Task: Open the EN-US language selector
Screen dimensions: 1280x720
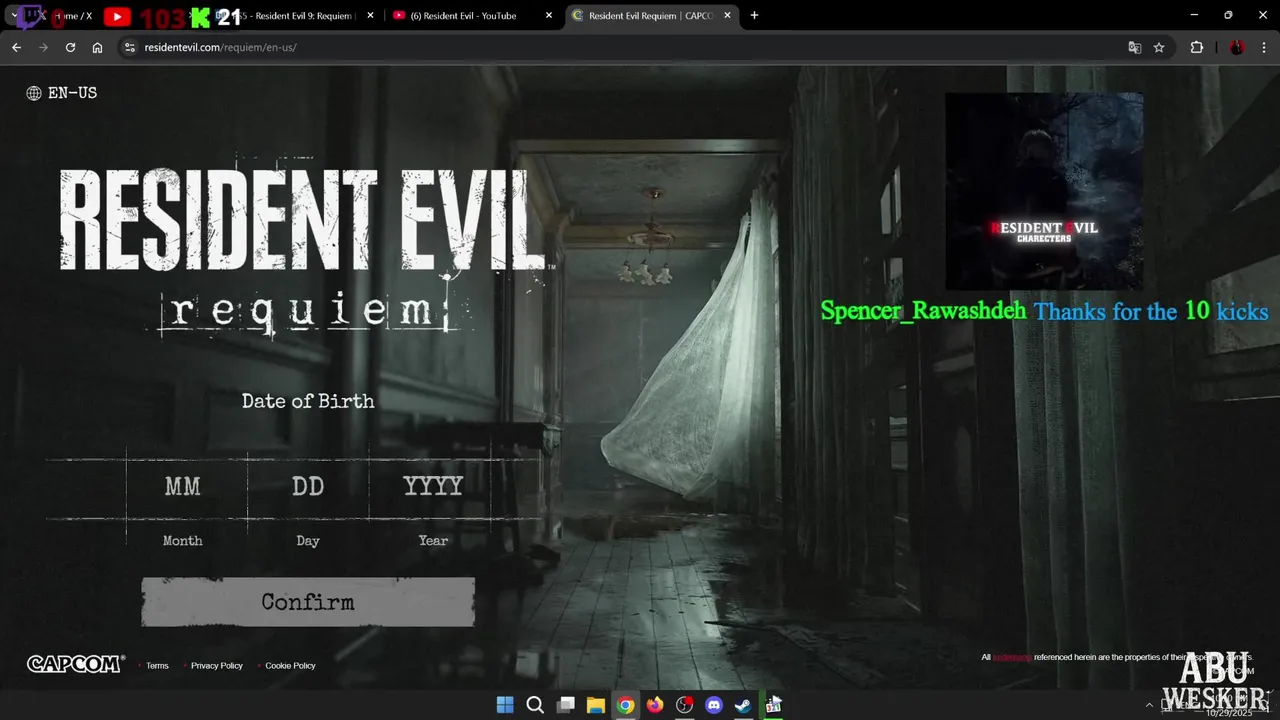Action: 61,93
